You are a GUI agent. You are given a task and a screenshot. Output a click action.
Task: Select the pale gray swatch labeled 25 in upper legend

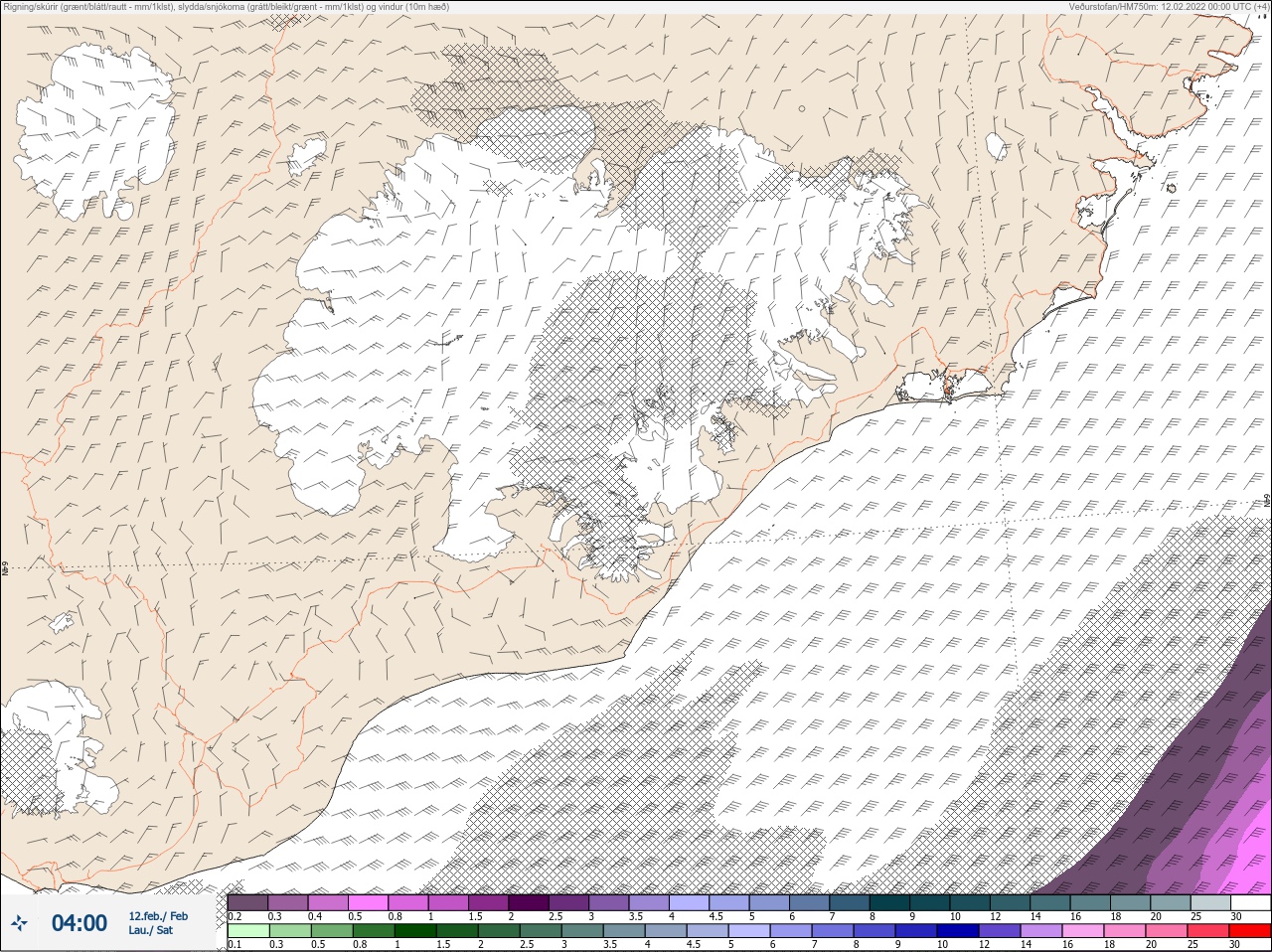pyautogui.click(x=1211, y=902)
